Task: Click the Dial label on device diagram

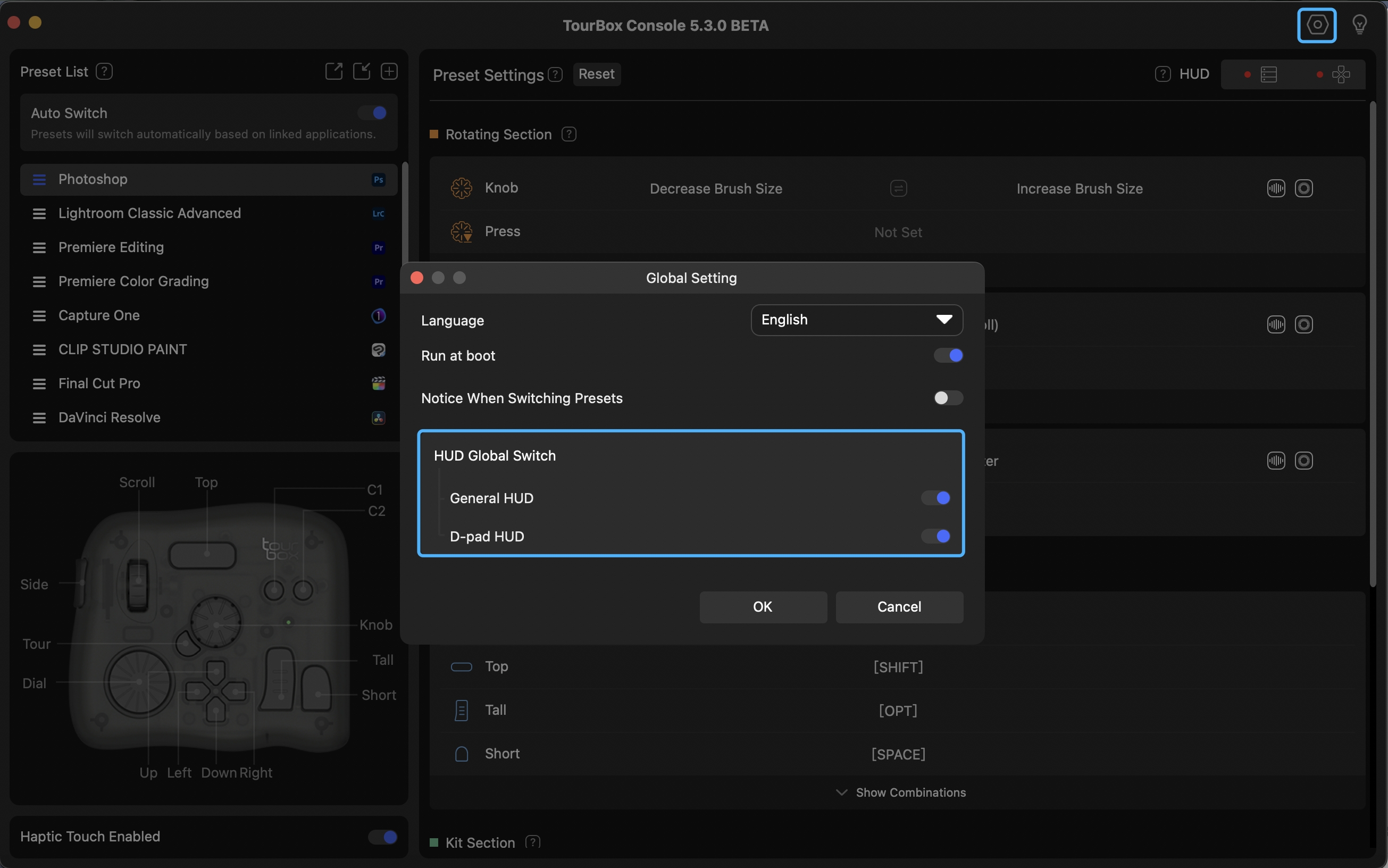Action: tap(35, 683)
